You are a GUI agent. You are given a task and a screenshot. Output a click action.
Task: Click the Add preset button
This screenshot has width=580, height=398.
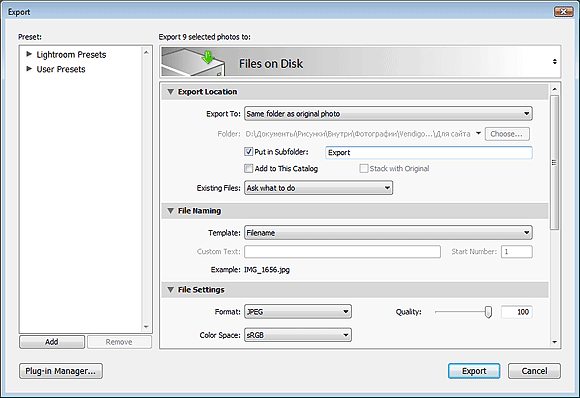[52, 342]
